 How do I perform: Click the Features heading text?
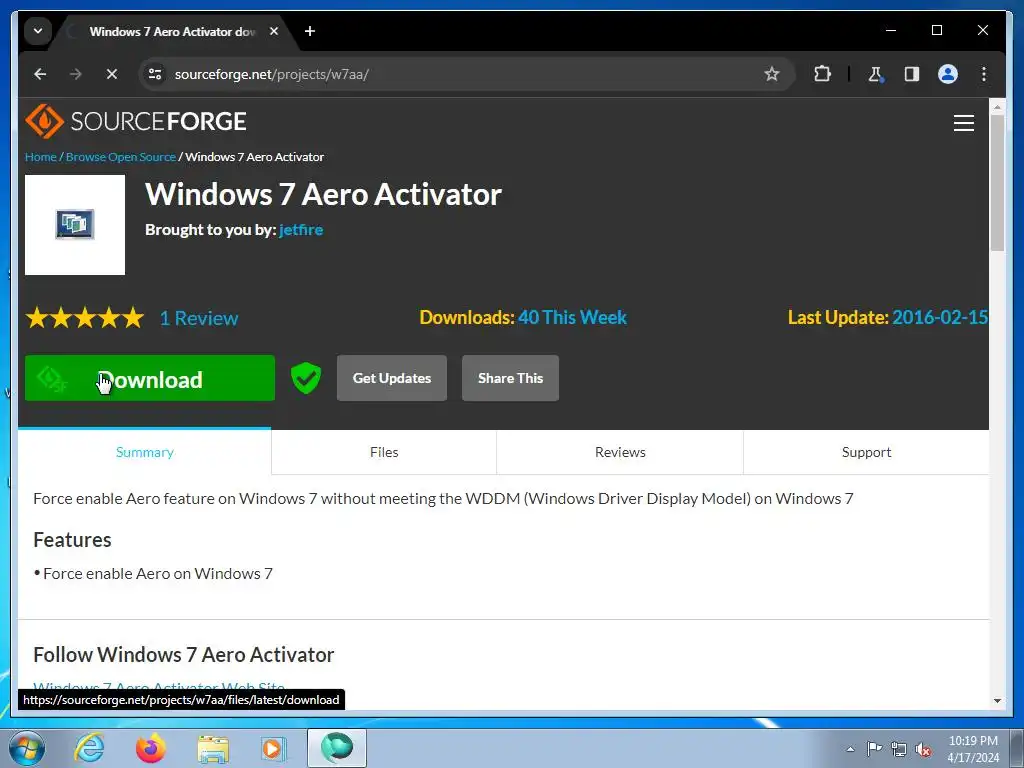tap(72, 539)
